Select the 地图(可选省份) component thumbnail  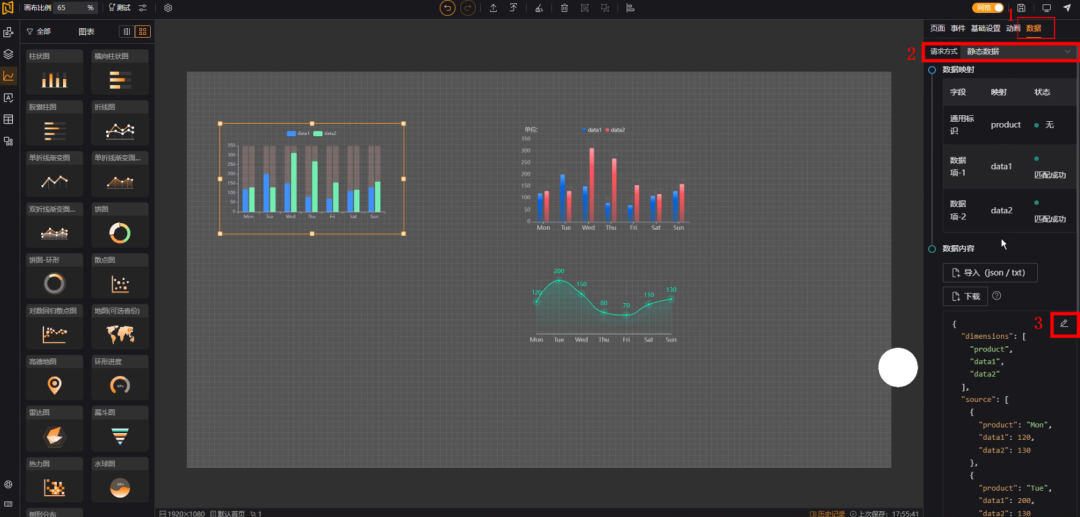(x=120, y=327)
